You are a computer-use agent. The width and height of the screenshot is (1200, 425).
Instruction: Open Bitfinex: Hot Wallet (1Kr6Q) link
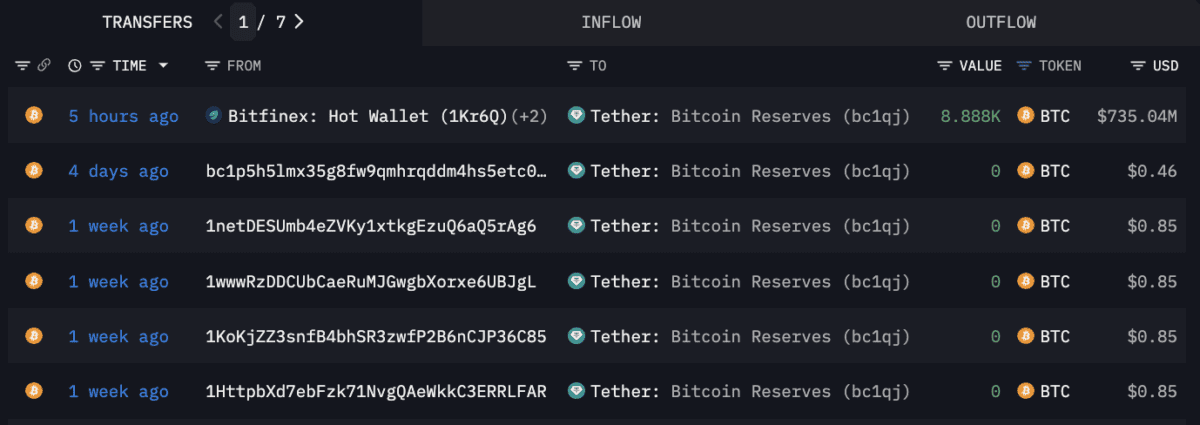click(368, 116)
